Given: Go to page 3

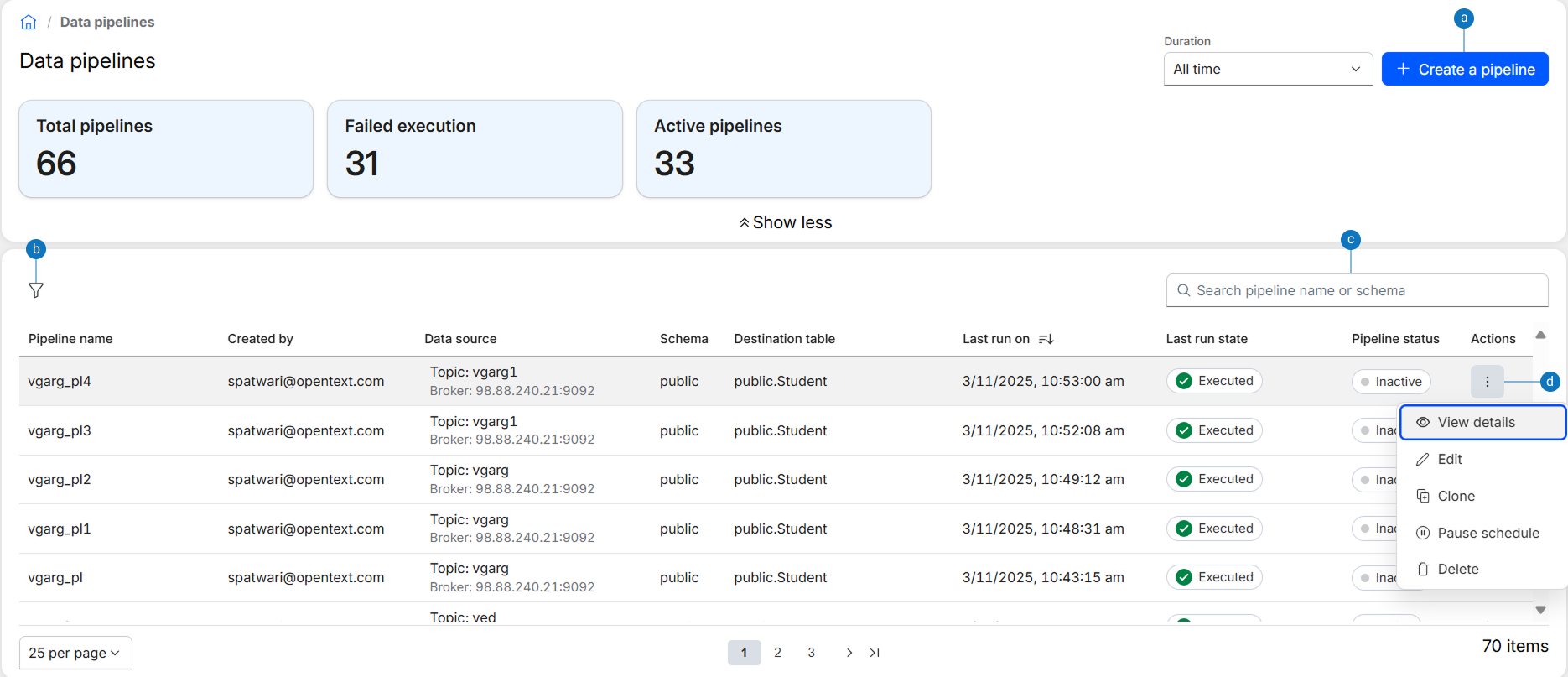Looking at the screenshot, I should 811,653.
